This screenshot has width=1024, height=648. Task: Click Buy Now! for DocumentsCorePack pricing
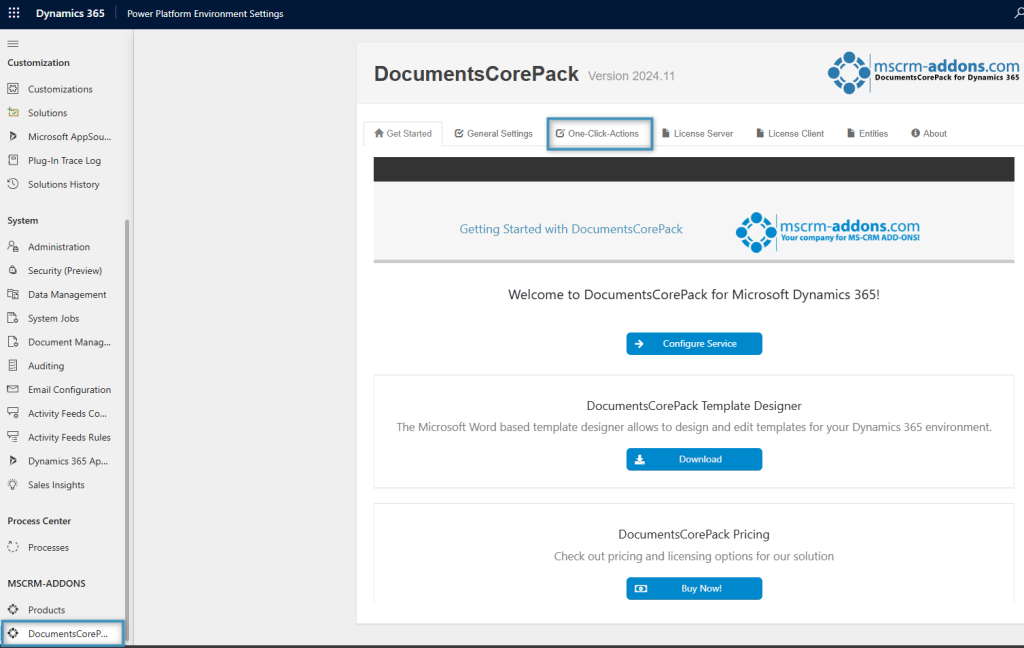(694, 588)
